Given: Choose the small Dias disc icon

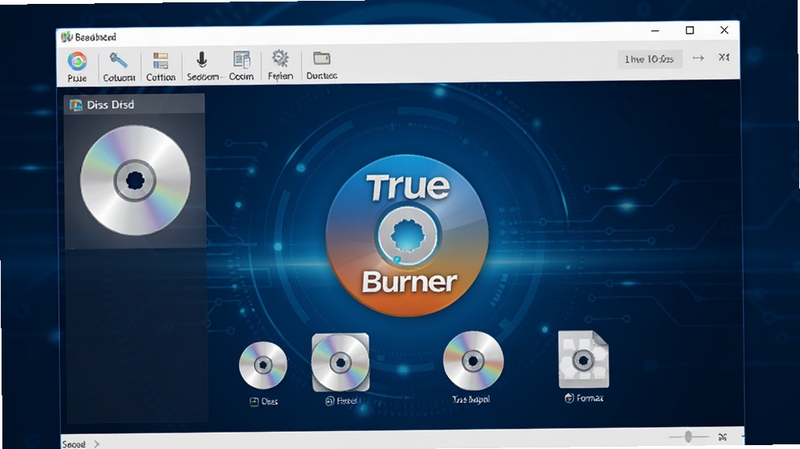Looking at the screenshot, I should 263,365.
